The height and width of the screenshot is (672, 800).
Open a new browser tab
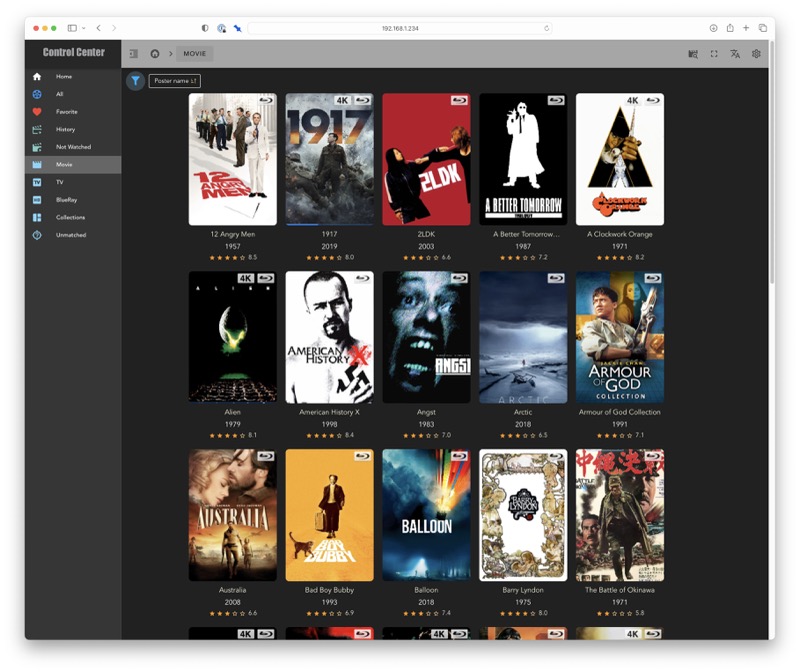[746, 28]
